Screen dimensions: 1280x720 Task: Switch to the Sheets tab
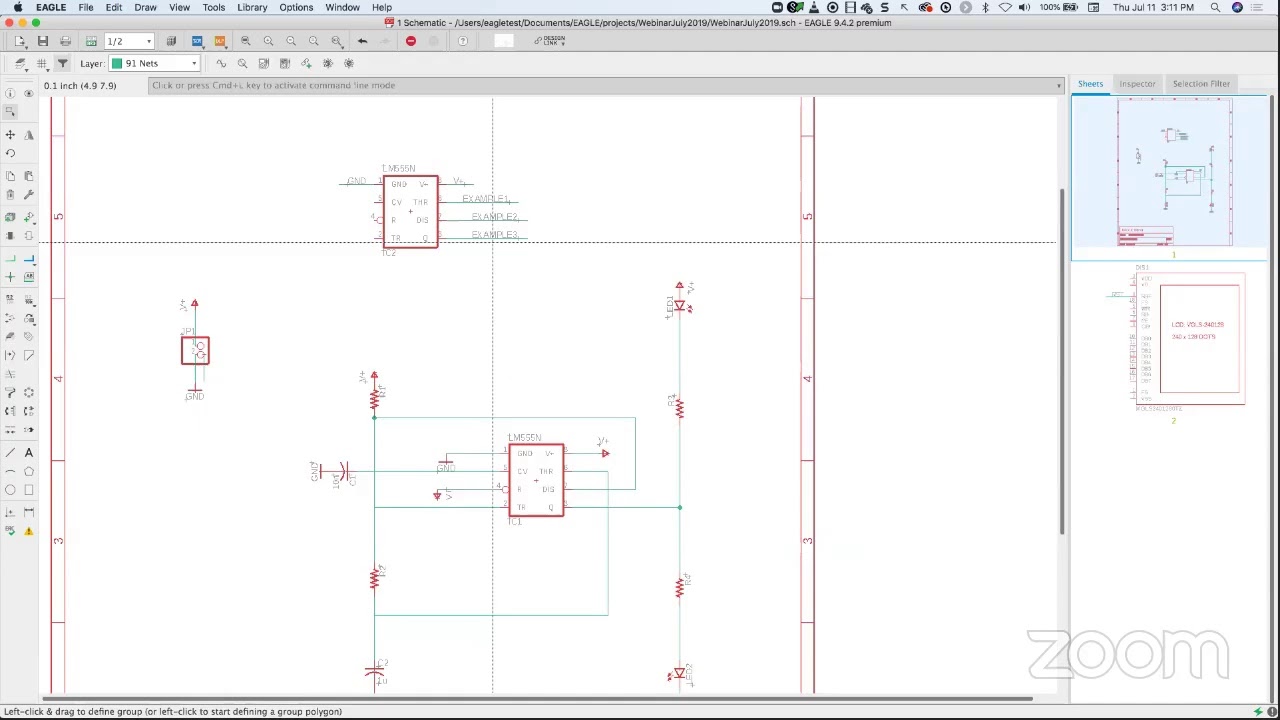[x=1090, y=84]
